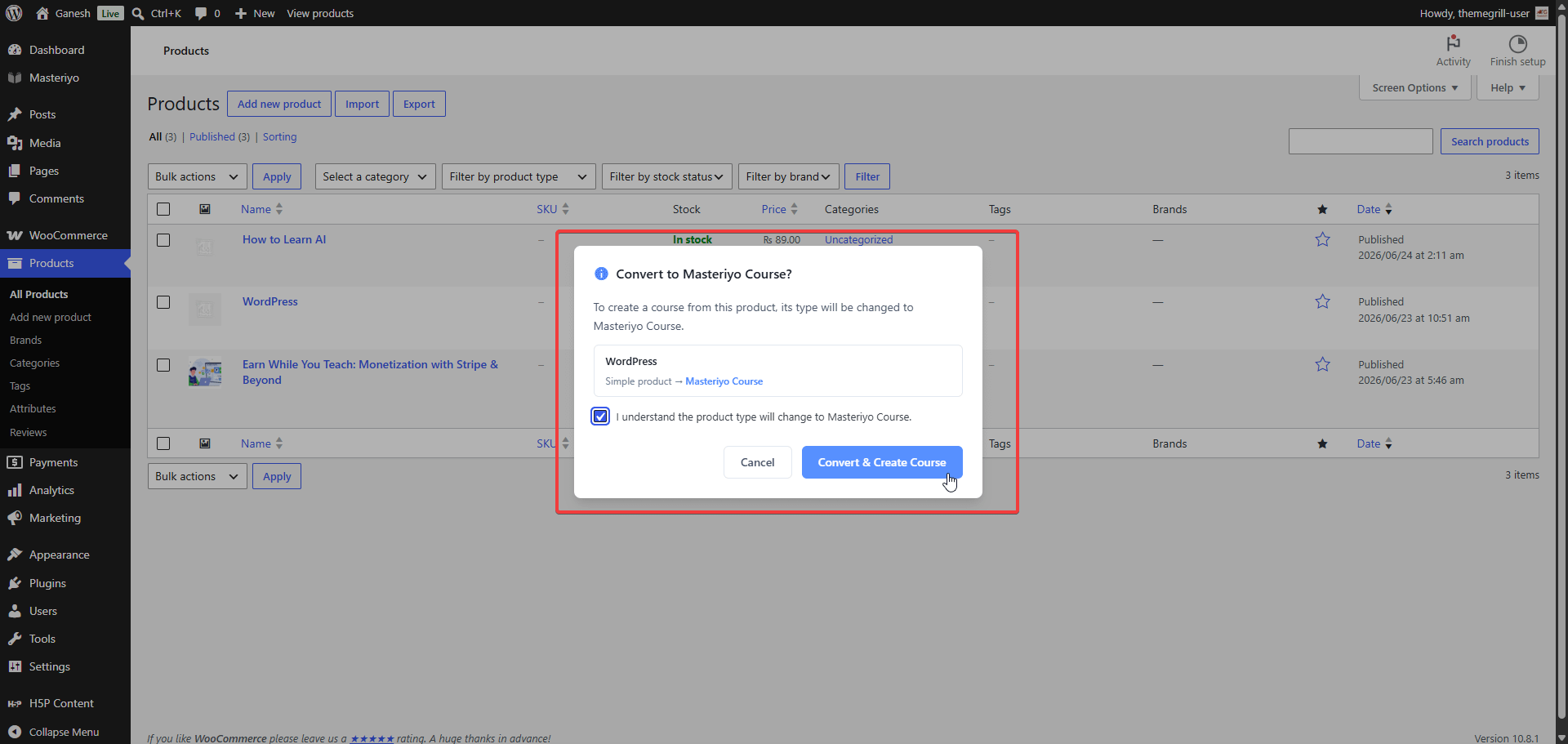Open Filter by stock status dropdown
This screenshot has width=1568, height=744.
click(667, 176)
